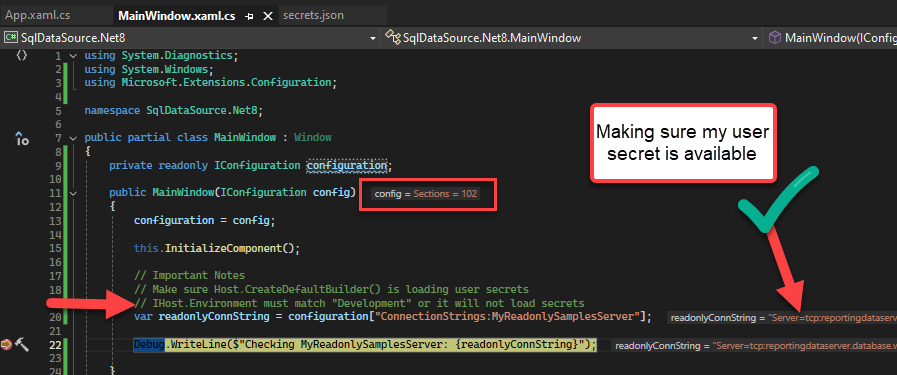
Task: Toggle the breakpoint on line 22
Action: pos(6,344)
